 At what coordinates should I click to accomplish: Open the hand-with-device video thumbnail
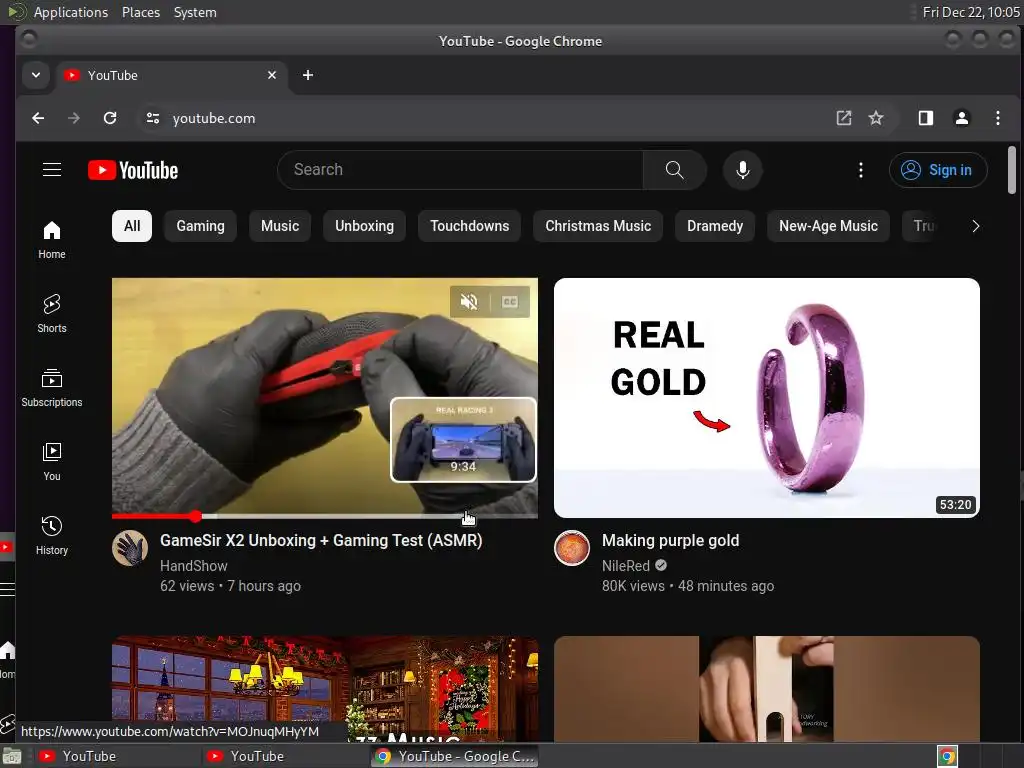click(767, 689)
